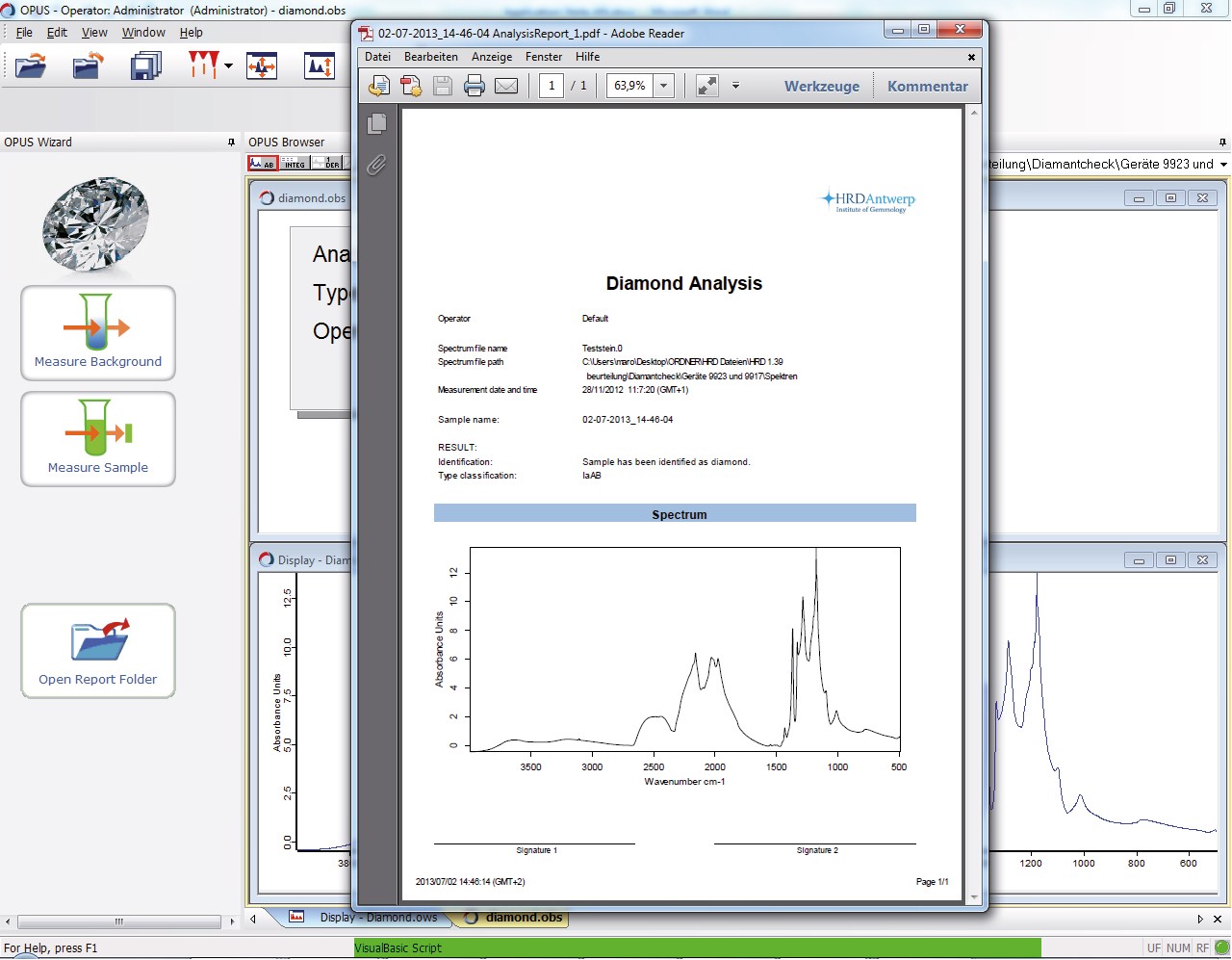1232x960 pixels.
Task: Maximize the diamond.obs child window
Action: pos(1170,197)
